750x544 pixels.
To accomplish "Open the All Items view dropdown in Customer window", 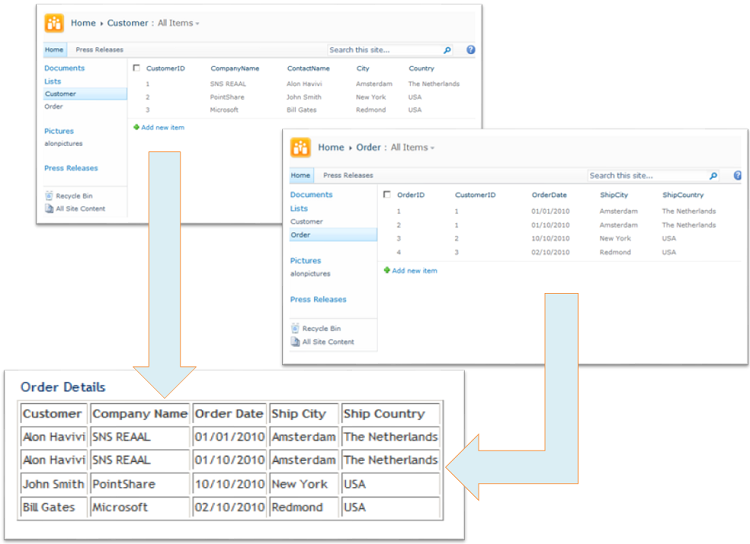I will coord(178,23).
